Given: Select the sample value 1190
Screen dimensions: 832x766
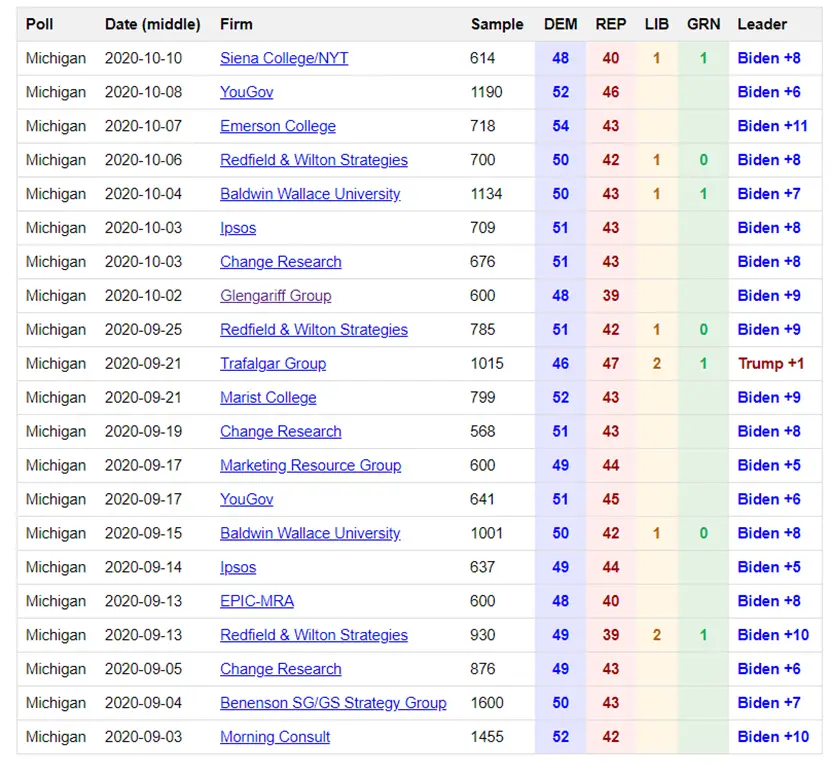Looking at the screenshot, I should pyautogui.click(x=486, y=92).
